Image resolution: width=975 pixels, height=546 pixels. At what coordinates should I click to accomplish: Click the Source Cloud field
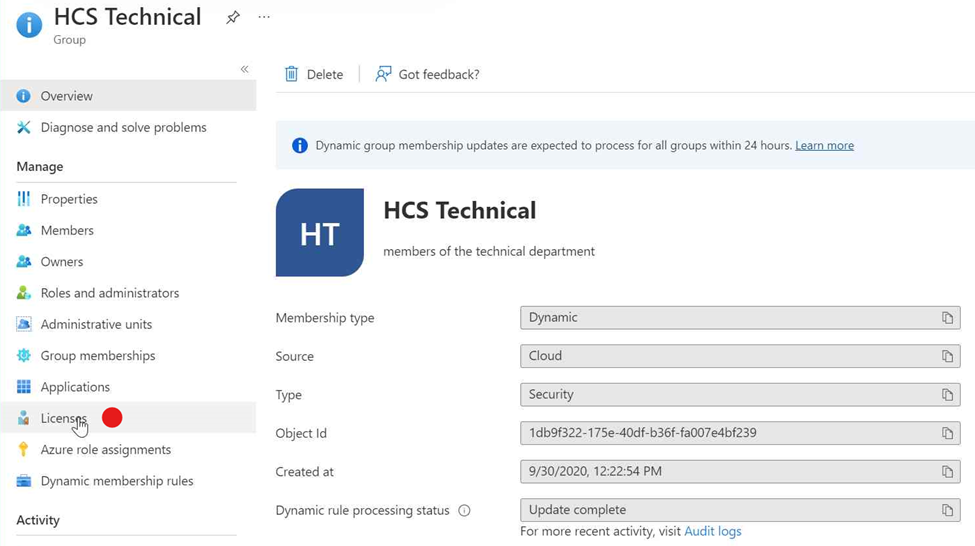point(740,356)
